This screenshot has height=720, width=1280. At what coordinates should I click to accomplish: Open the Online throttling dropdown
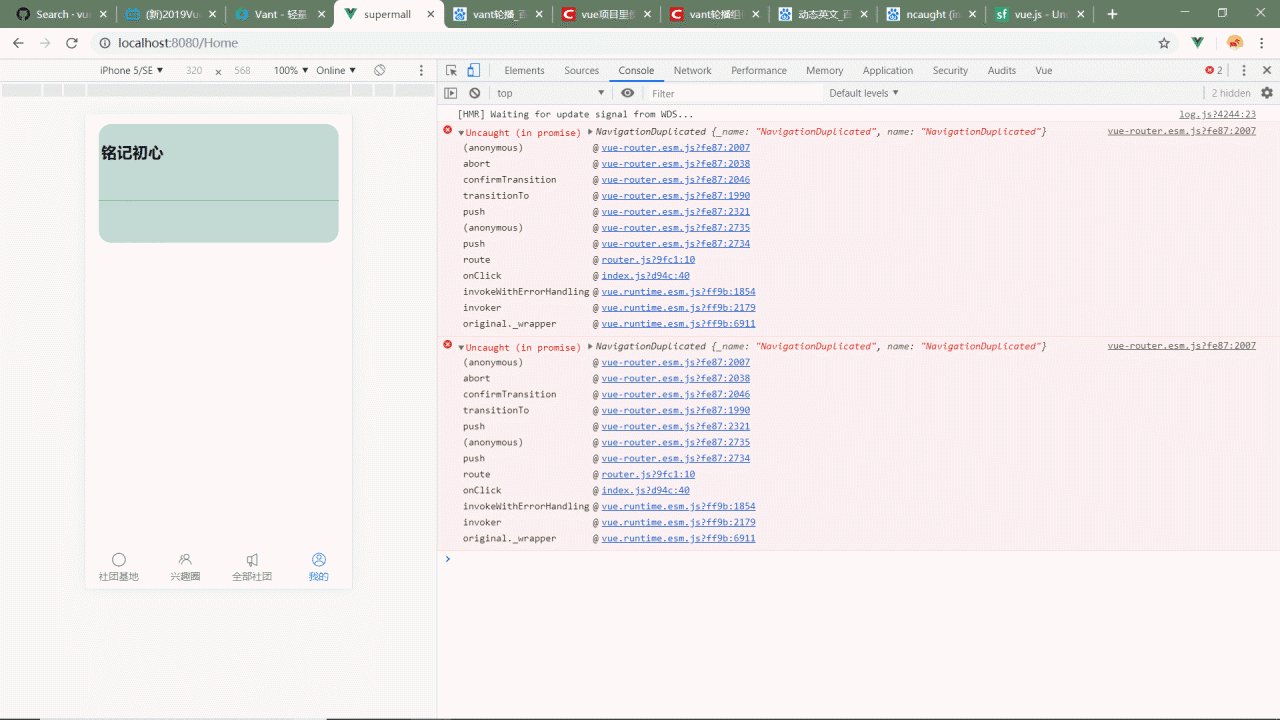click(336, 70)
